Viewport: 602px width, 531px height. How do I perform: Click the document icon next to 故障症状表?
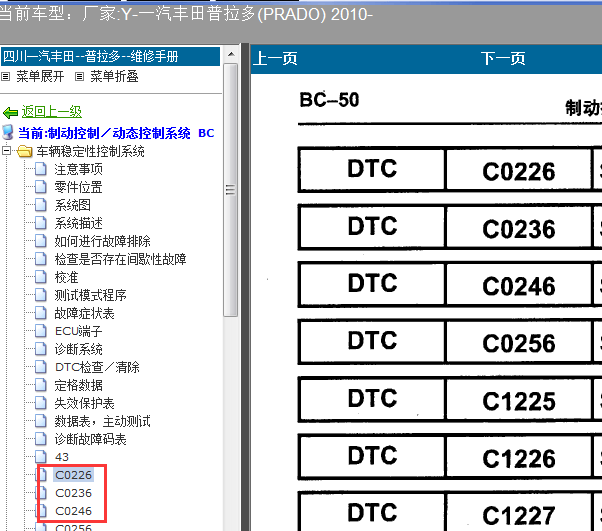41,313
